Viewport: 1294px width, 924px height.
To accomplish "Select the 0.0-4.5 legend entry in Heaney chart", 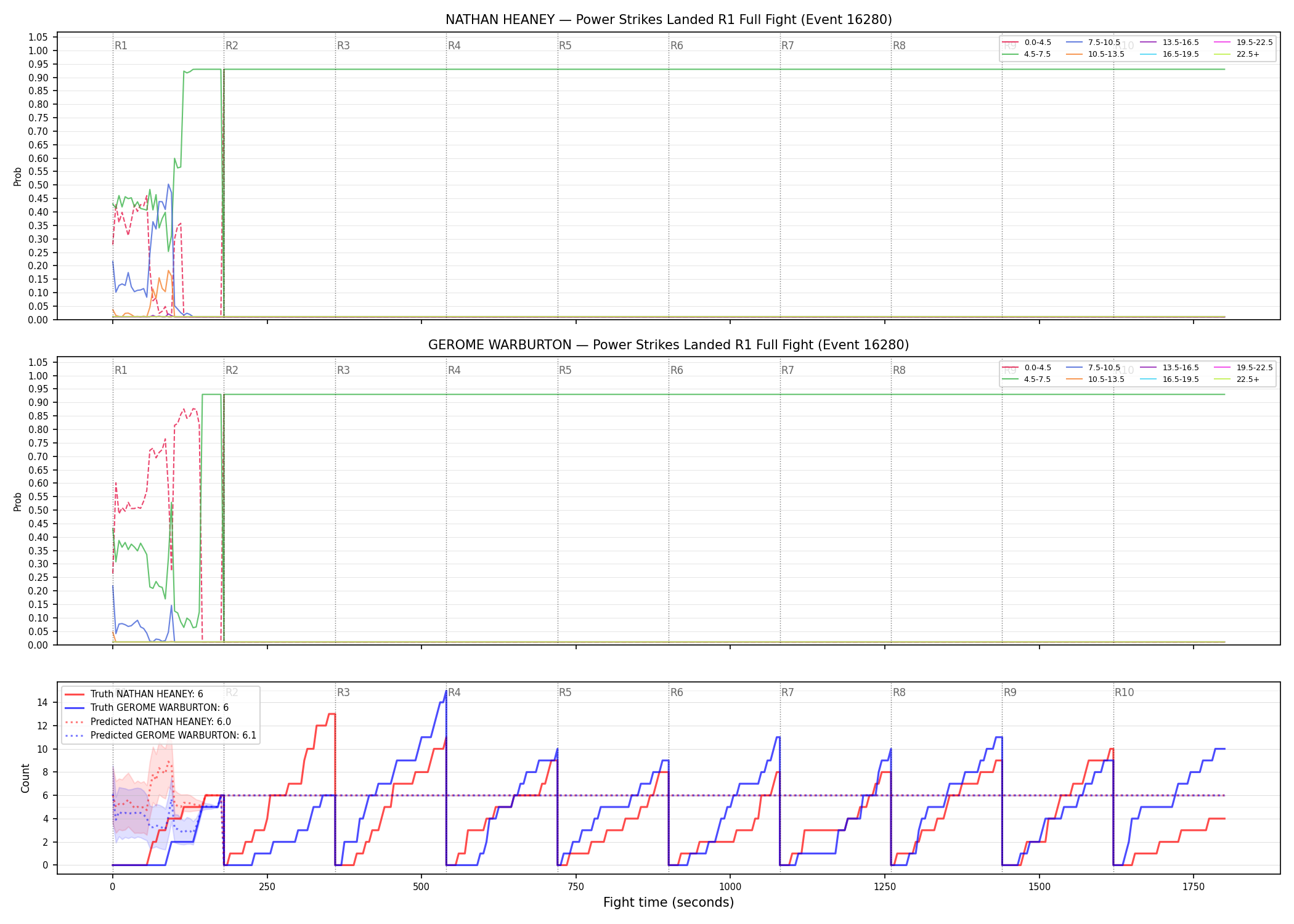I will [x=1027, y=43].
